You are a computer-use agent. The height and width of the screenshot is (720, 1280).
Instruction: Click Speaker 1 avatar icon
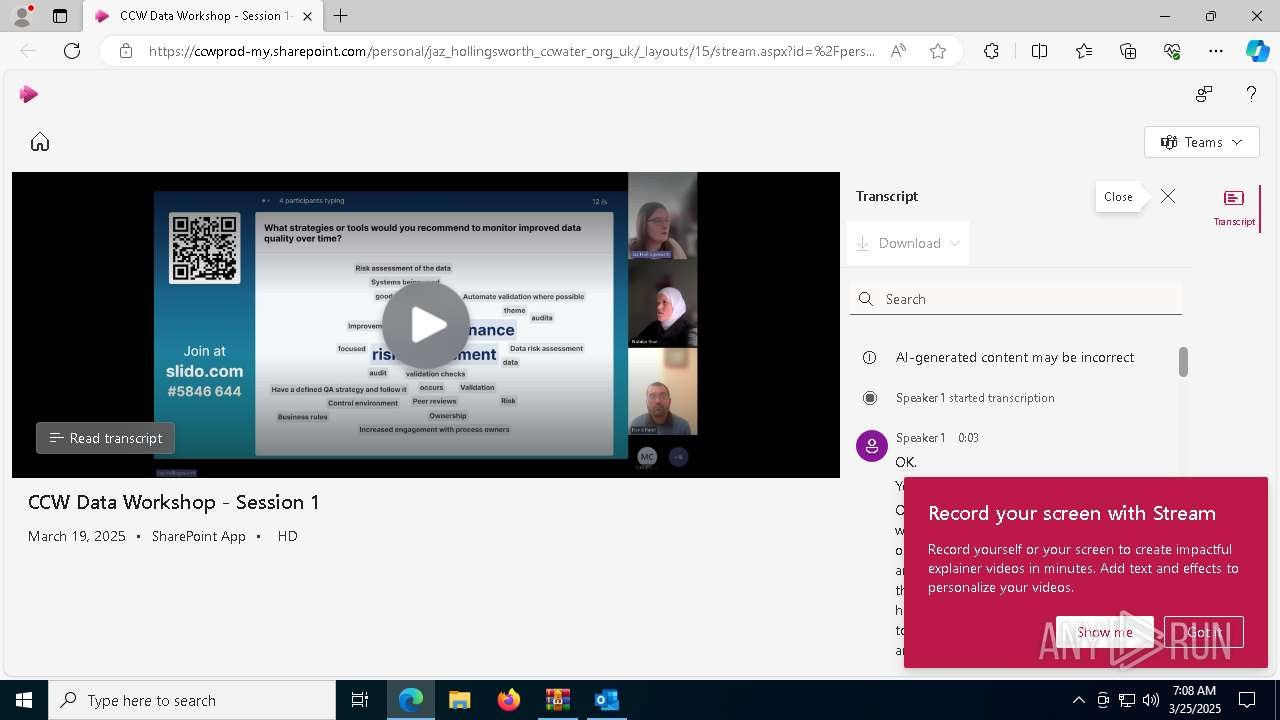tap(872, 446)
